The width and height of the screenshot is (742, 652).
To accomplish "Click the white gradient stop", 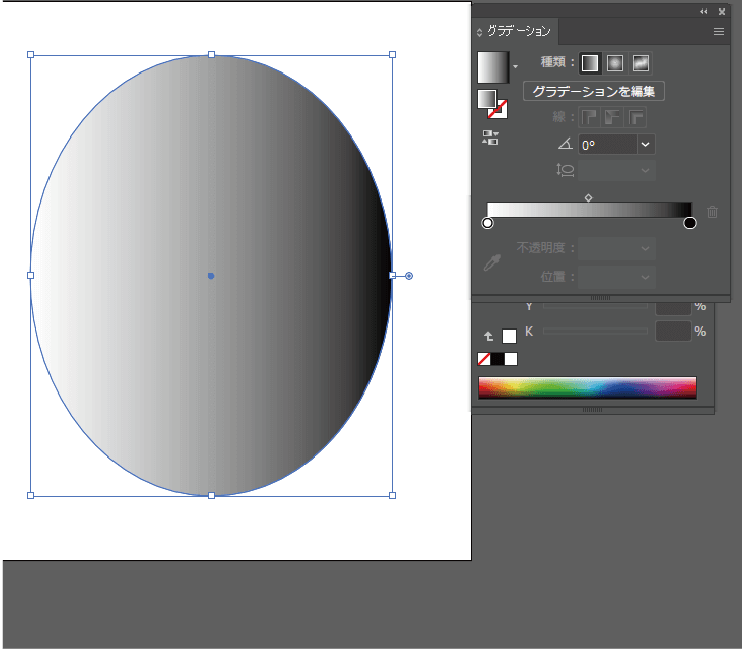I will pyautogui.click(x=487, y=223).
